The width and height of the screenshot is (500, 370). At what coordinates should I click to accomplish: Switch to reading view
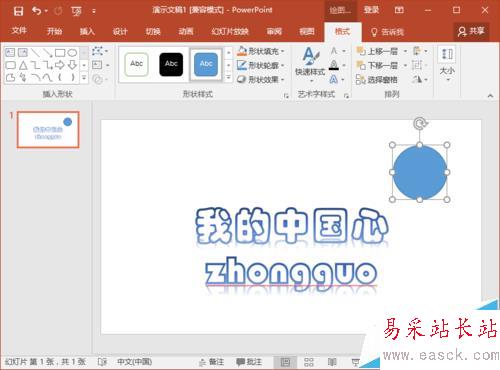coord(332,362)
